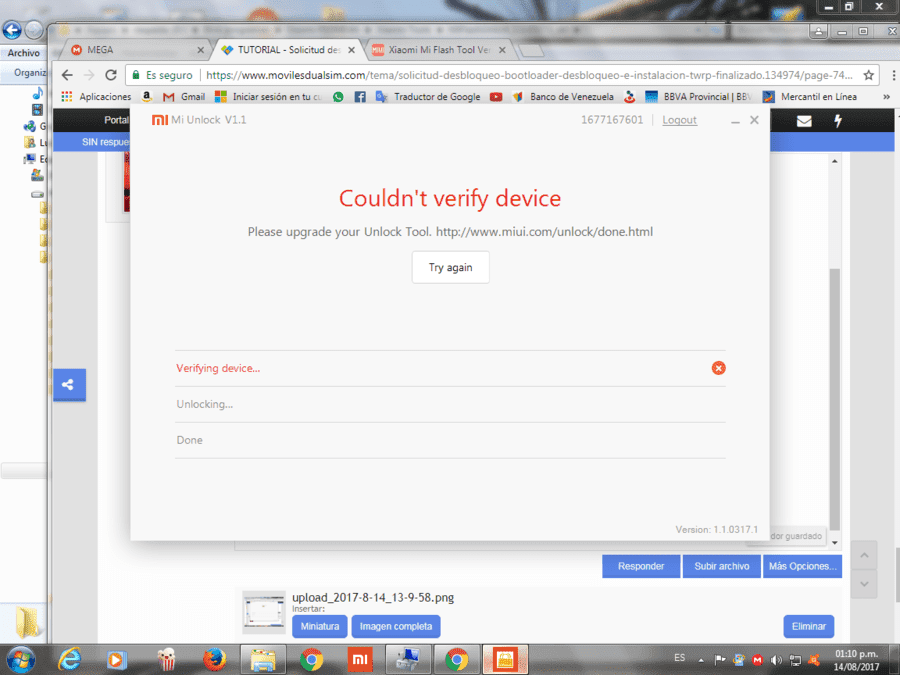Click the red error icon beside Verifying device
The width and height of the screenshot is (900, 675).
click(718, 368)
